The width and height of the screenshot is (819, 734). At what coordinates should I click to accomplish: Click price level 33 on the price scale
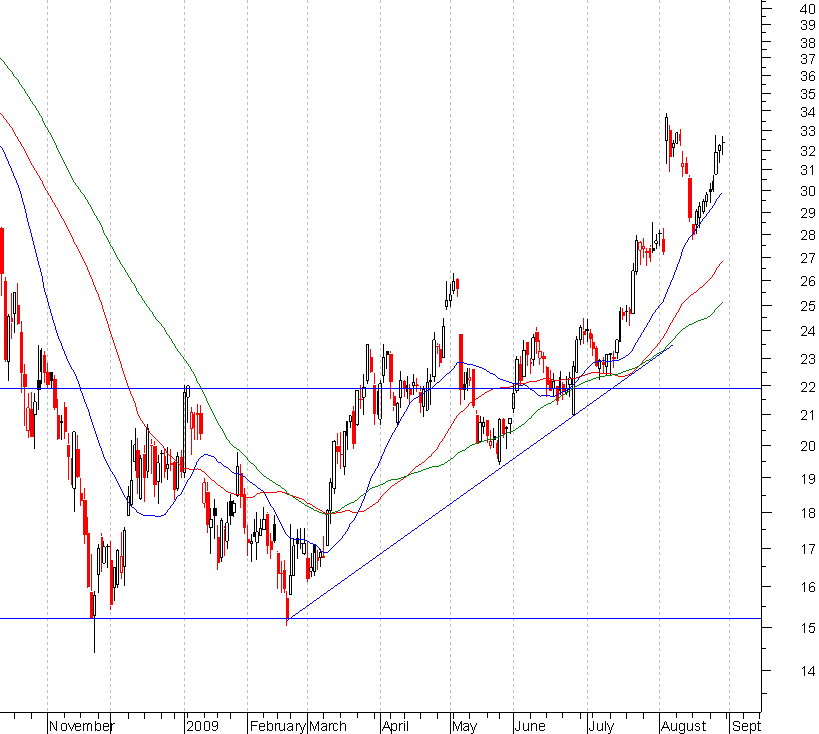pyautogui.click(x=808, y=132)
